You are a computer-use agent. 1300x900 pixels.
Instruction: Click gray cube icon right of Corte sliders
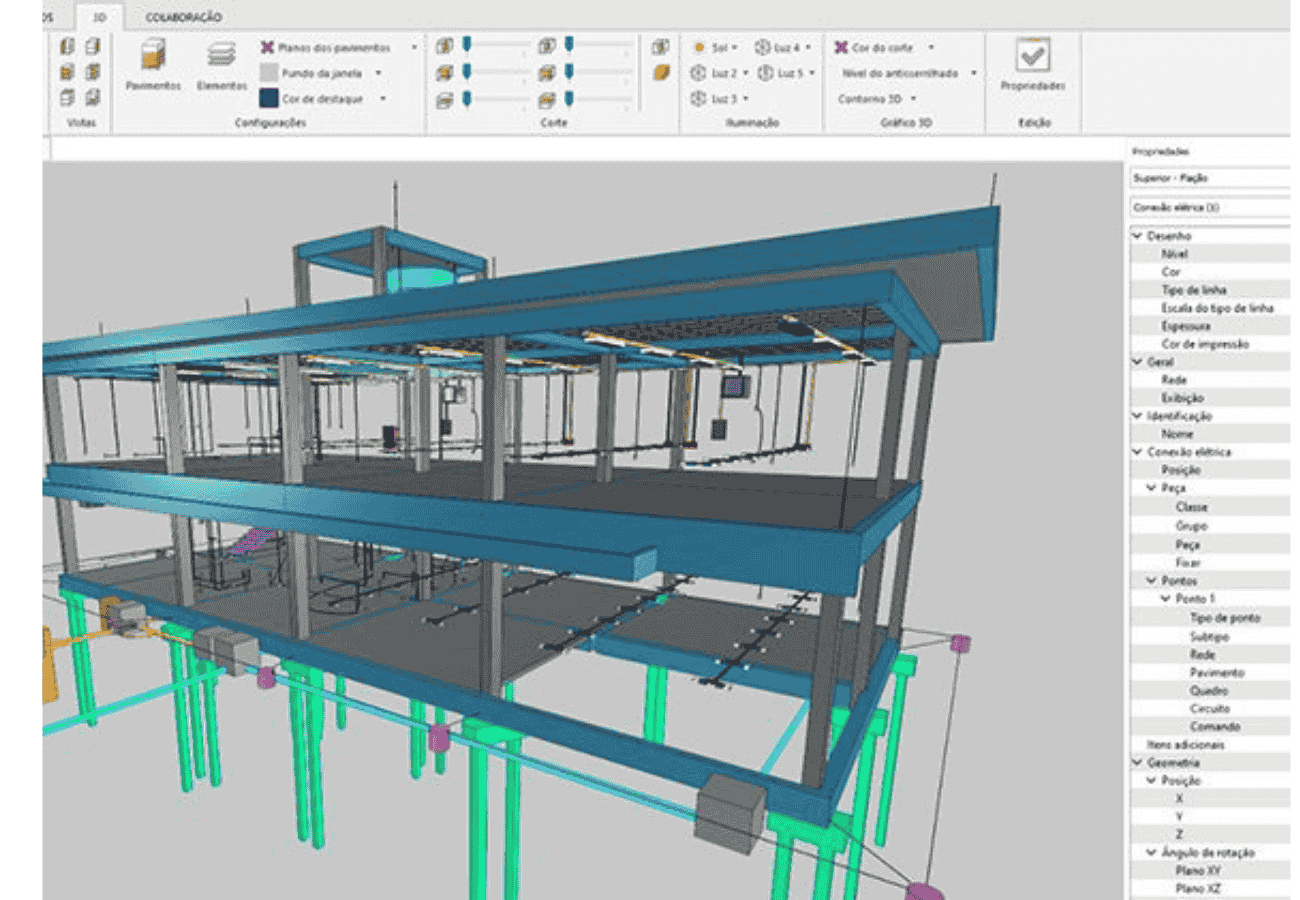coord(660,46)
